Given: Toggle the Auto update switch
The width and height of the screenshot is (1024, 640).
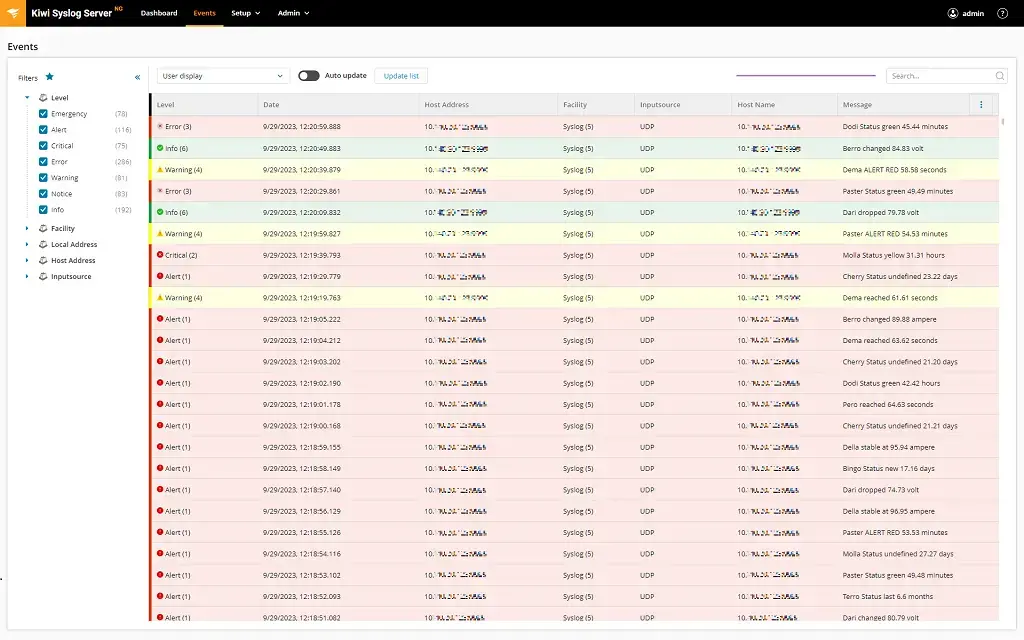Looking at the screenshot, I should click(x=308, y=76).
